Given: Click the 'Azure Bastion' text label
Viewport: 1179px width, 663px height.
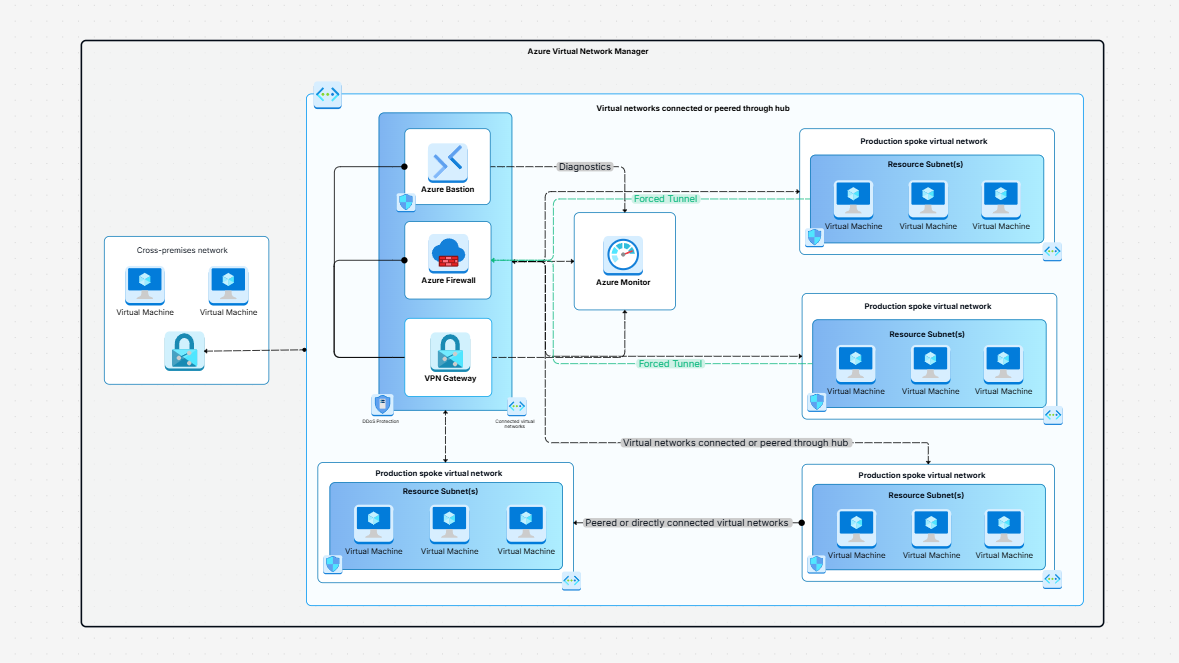Looking at the screenshot, I should coord(447,189).
